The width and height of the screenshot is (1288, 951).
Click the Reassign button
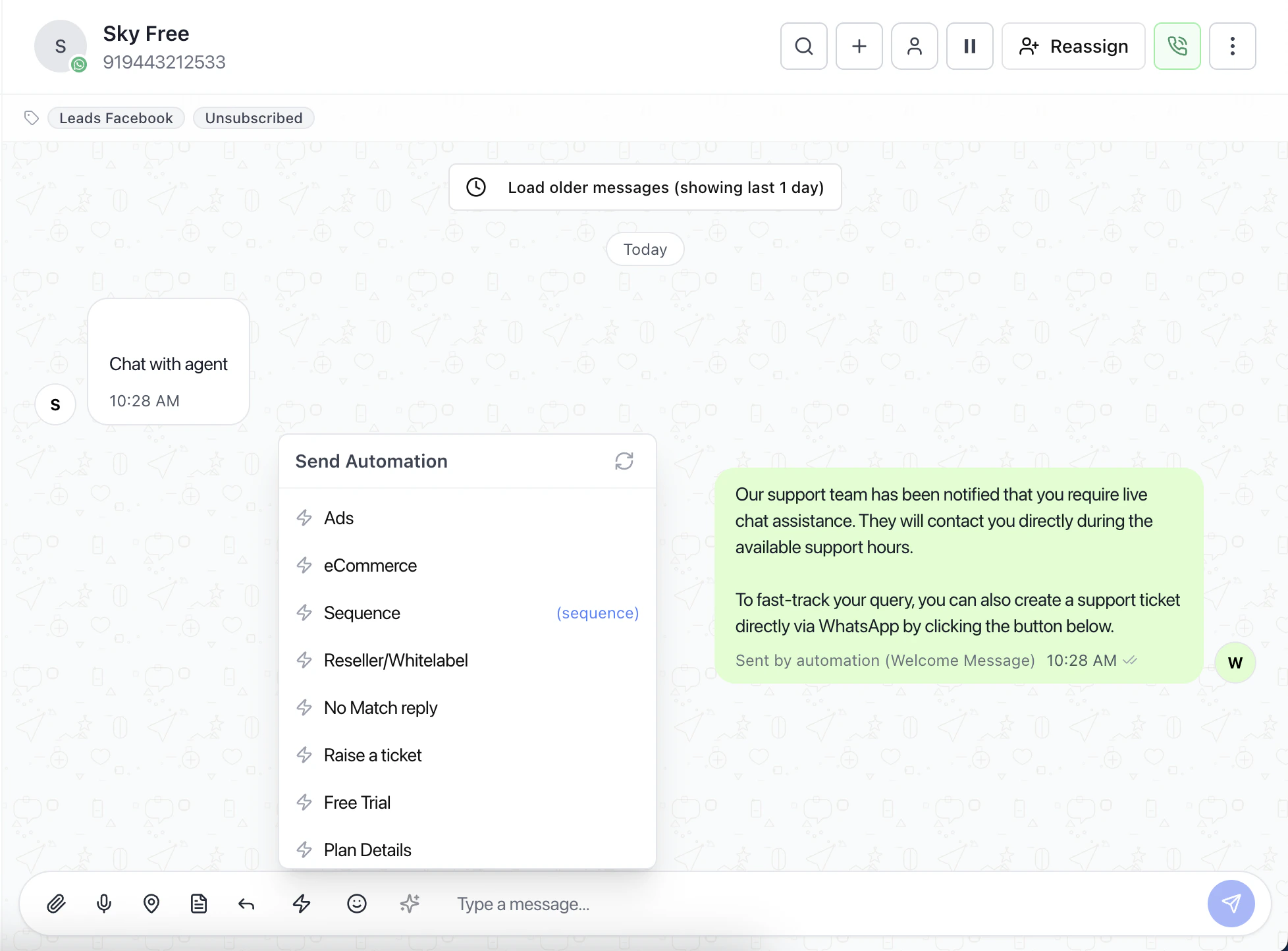tap(1073, 46)
